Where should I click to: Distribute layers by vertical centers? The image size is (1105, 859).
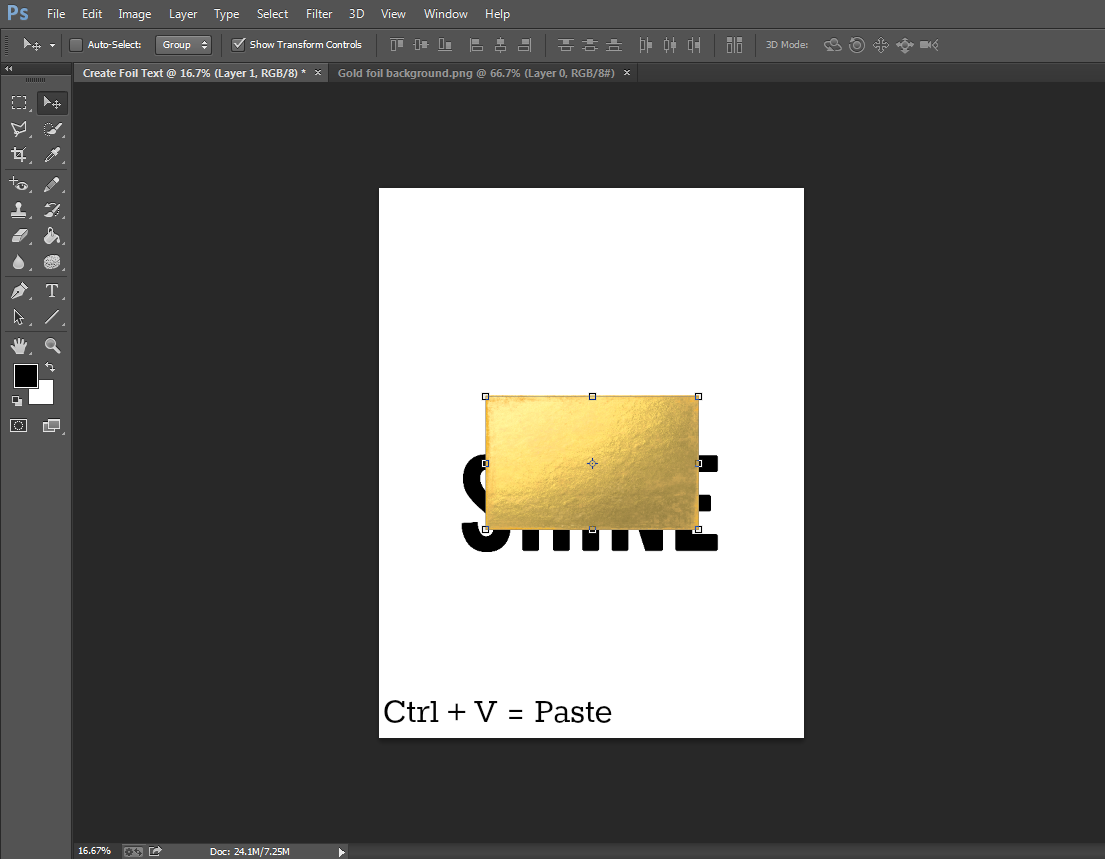[589, 45]
